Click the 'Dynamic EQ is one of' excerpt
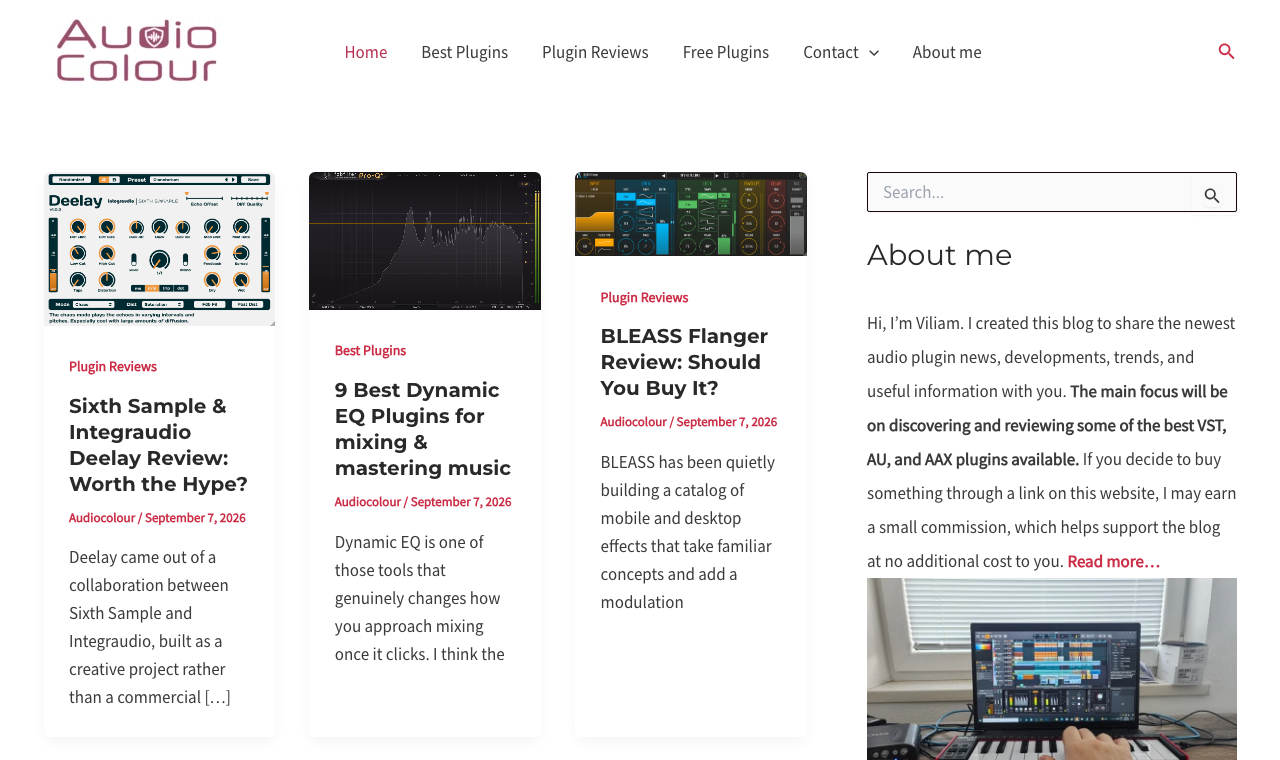 coord(420,598)
